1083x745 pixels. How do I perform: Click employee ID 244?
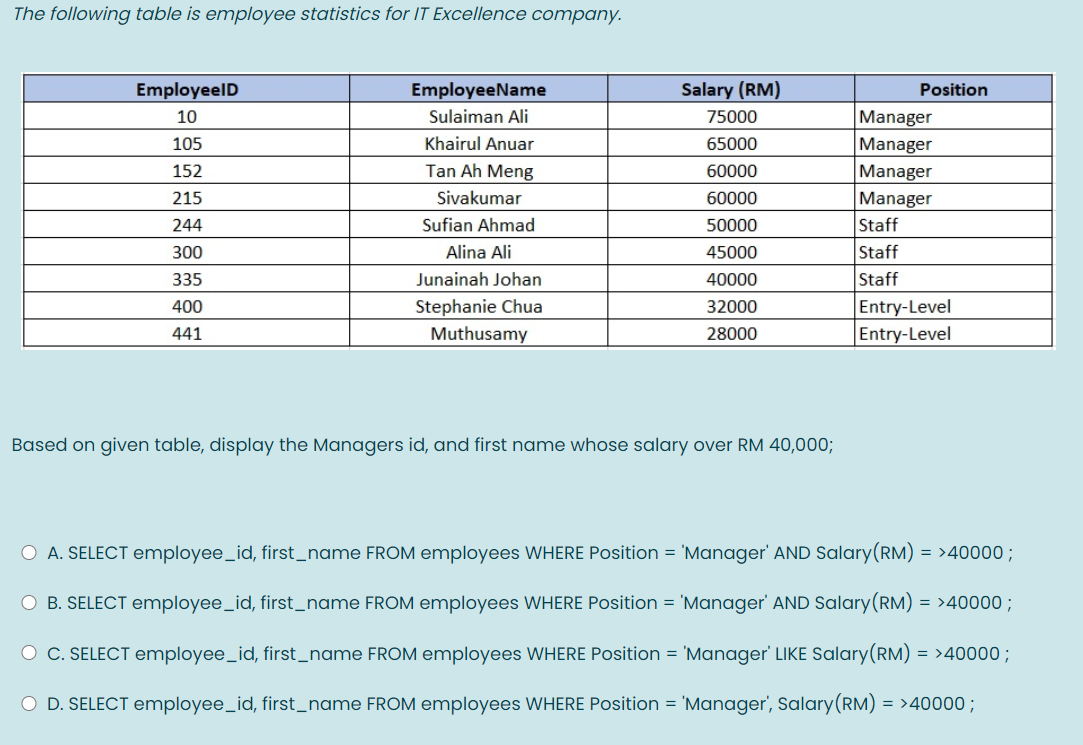point(186,225)
